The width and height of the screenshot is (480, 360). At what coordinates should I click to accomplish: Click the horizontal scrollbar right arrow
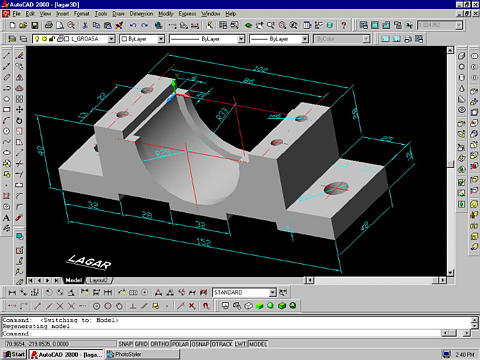(x=442, y=280)
